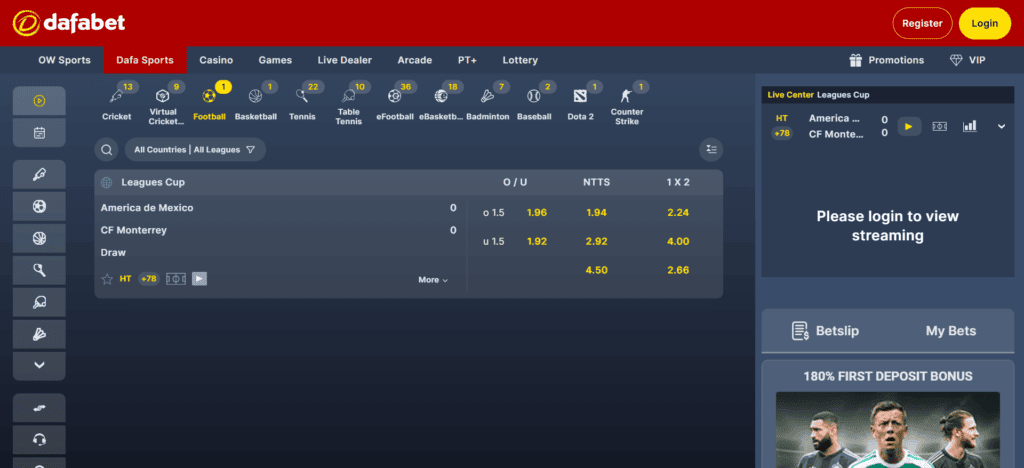Click the yellow Login button
Viewport: 1024px width, 468px height.
pyautogui.click(x=984, y=23)
